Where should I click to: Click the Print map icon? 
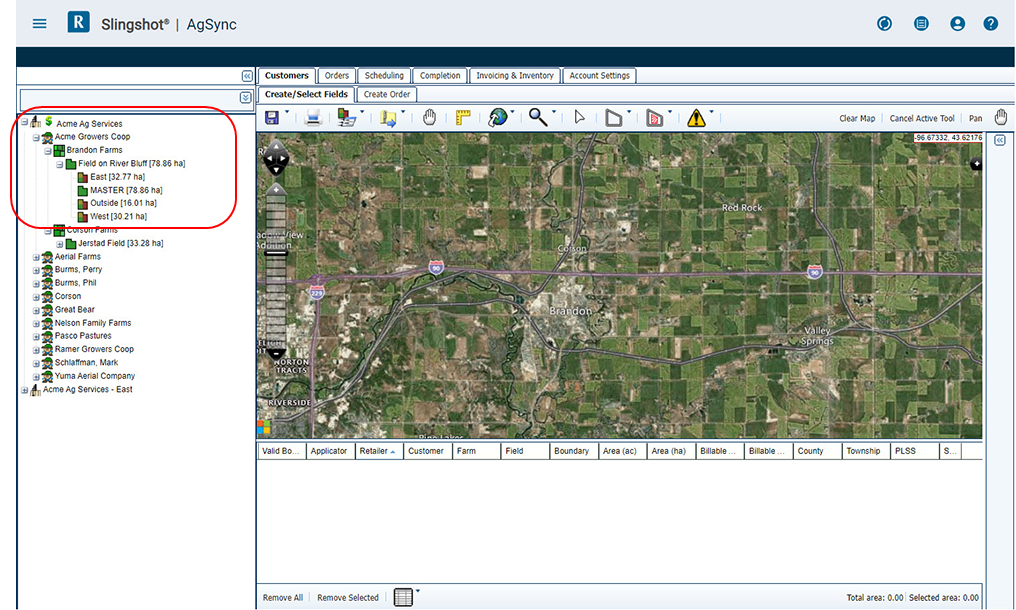(x=313, y=117)
